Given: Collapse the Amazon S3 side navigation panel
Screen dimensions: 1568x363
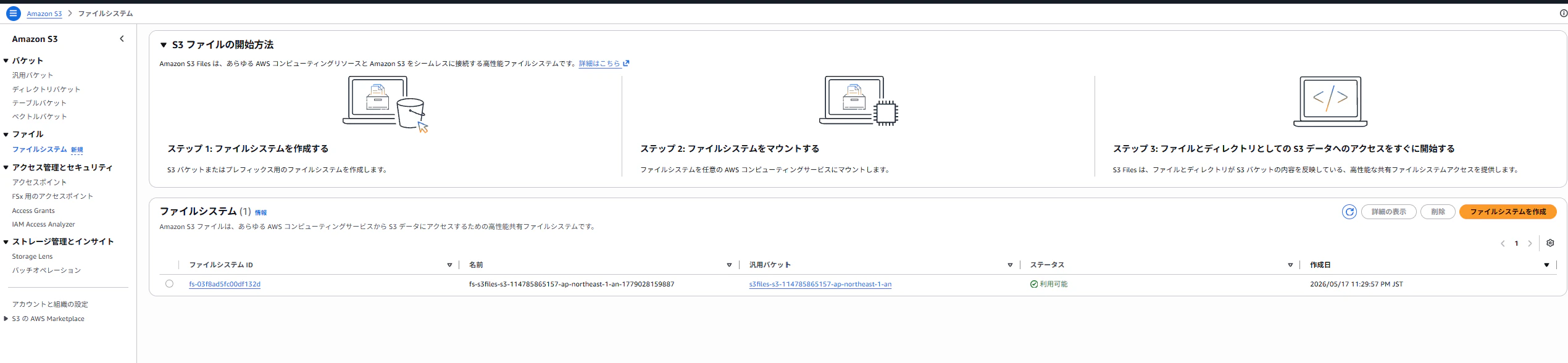Looking at the screenshot, I should click(x=122, y=39).
